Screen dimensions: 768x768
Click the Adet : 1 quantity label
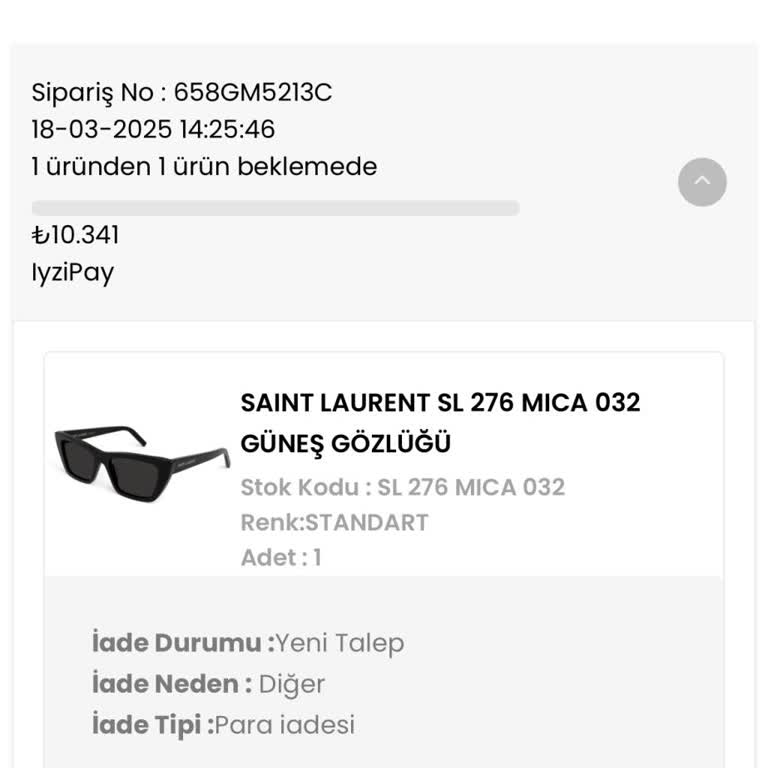pyautogui.click(x=281, y=557)
